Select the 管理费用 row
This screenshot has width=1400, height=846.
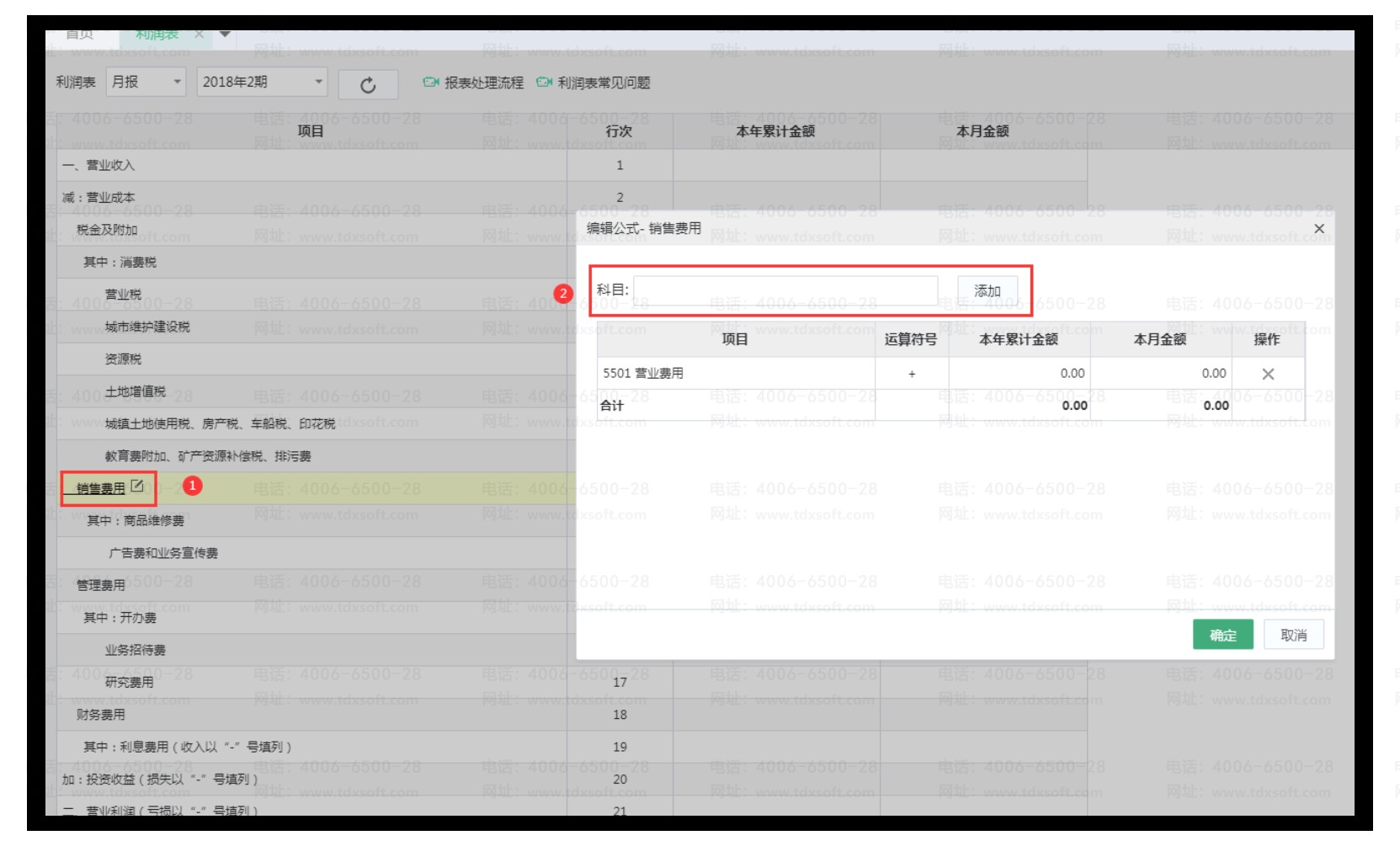tap(101, 585)
